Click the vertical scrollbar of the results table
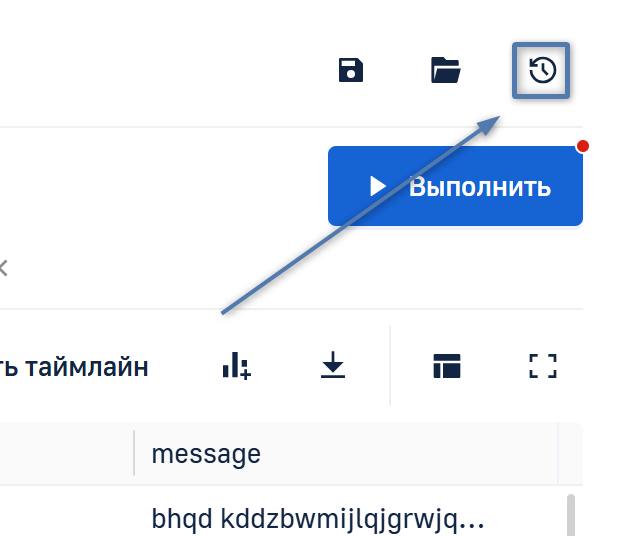The image size is (631, 536). coord(570,515)
